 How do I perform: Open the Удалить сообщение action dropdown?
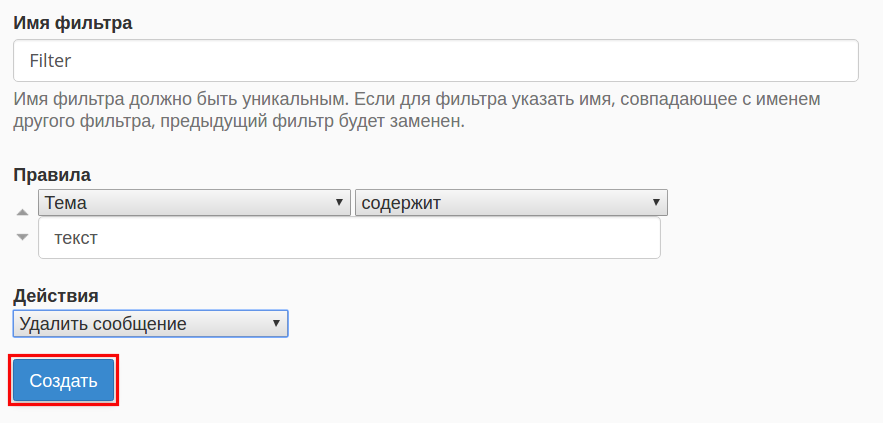tap(150, 324)
